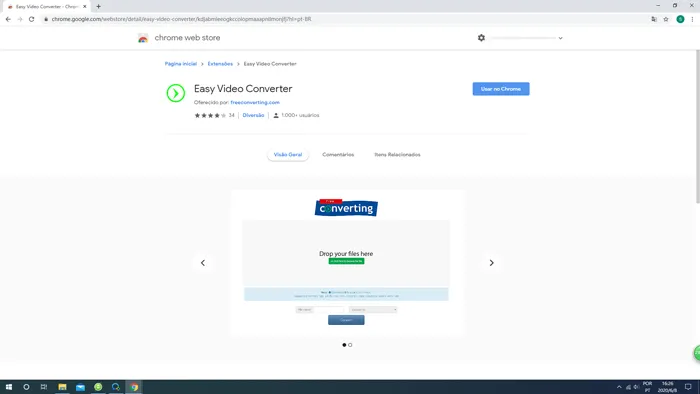Reload the page with the refresh icon
Viewport: 700px width, 394px height.
point(31,19)
